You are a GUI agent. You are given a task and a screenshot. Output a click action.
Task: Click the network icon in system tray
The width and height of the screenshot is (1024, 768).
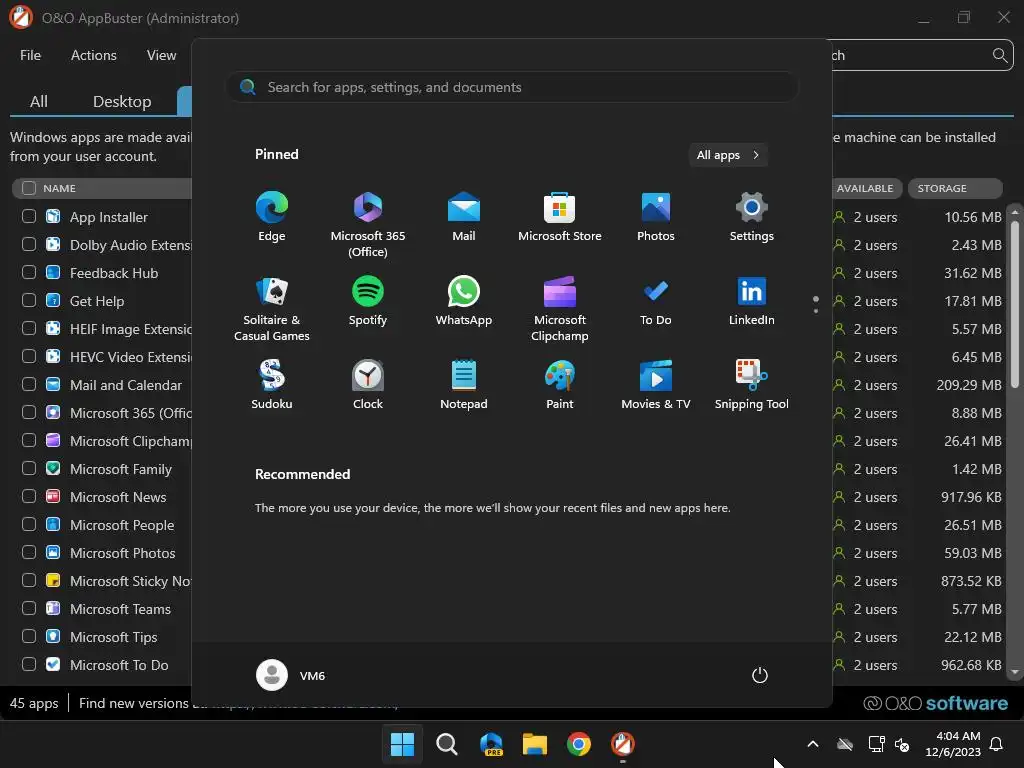876,744
